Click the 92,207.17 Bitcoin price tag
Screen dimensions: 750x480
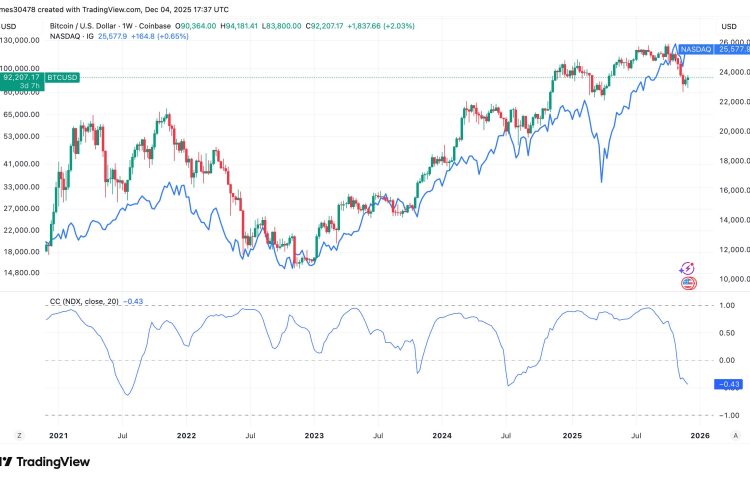click(22, 76)
